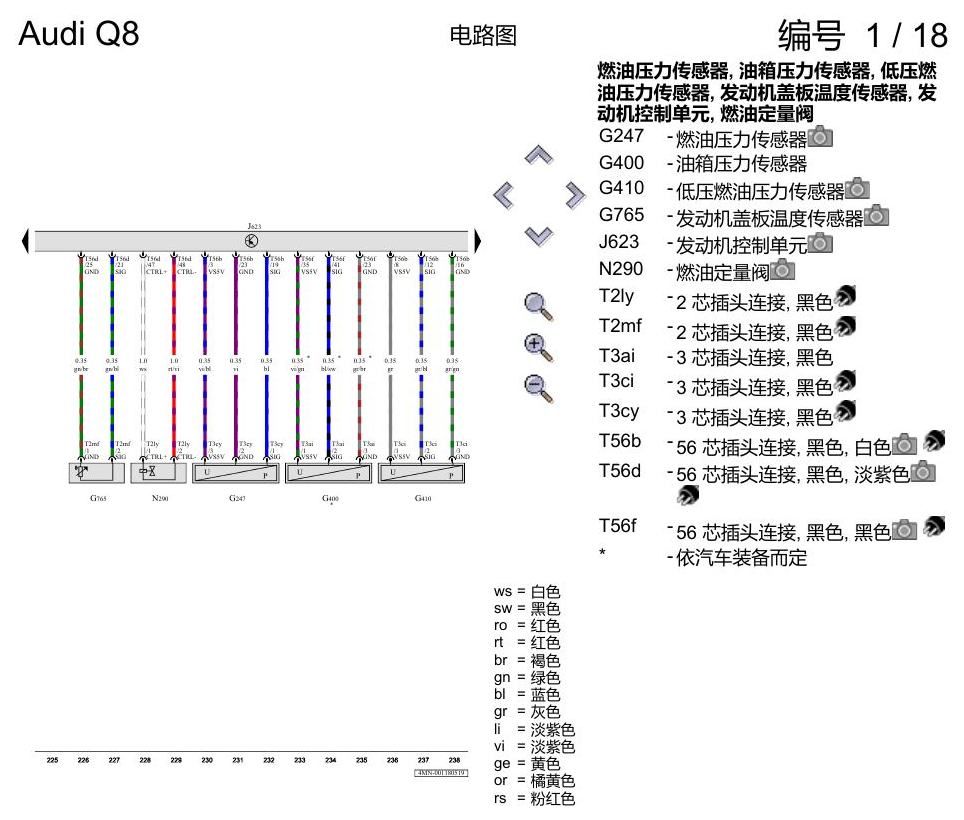
Task: Click the down navigation arrow
Action: 539,236
